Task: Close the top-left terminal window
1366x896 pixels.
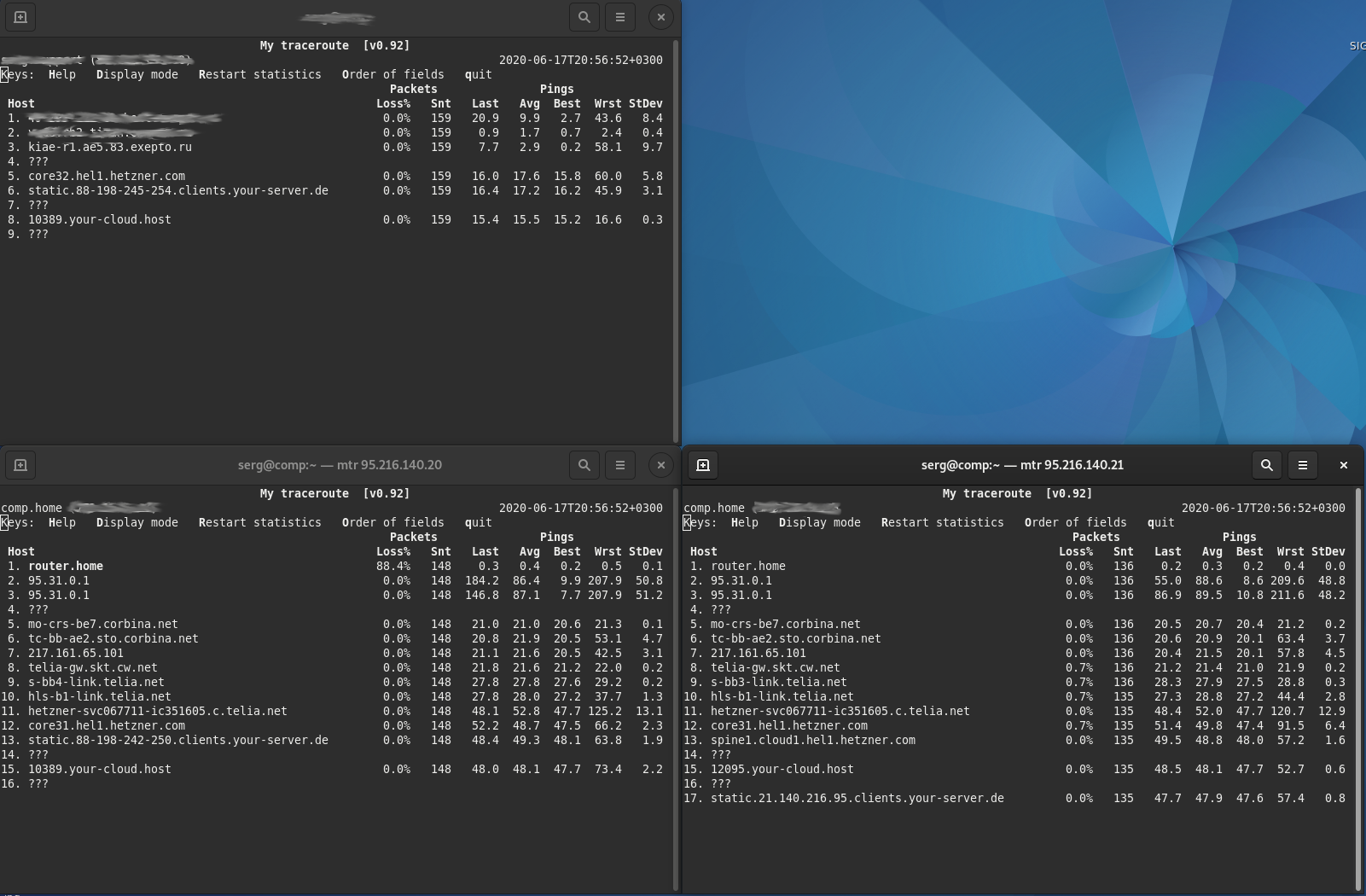Action: pos(661,17)
